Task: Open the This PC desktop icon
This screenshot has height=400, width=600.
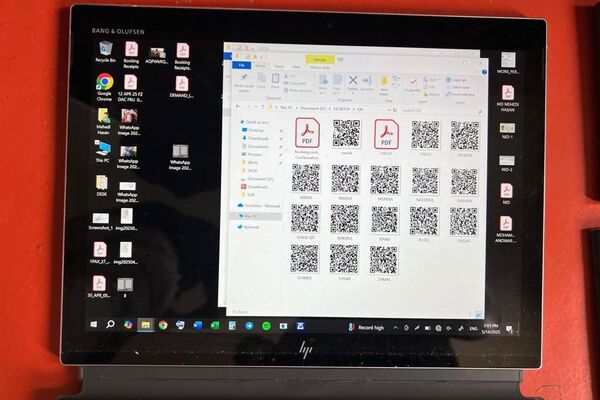Action: point(102,151)
